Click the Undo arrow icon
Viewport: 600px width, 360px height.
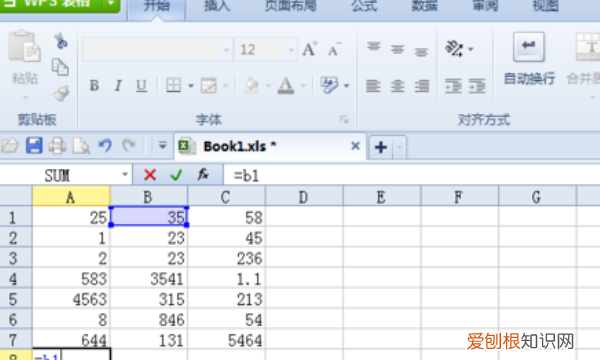105,145
